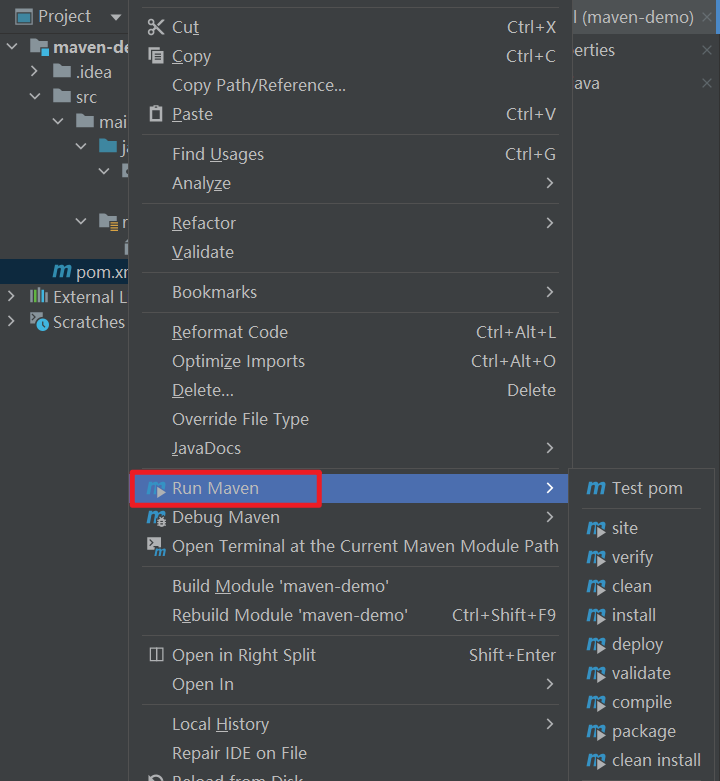
Task: Run the Maven compile goal
Action: coord(641,702)
